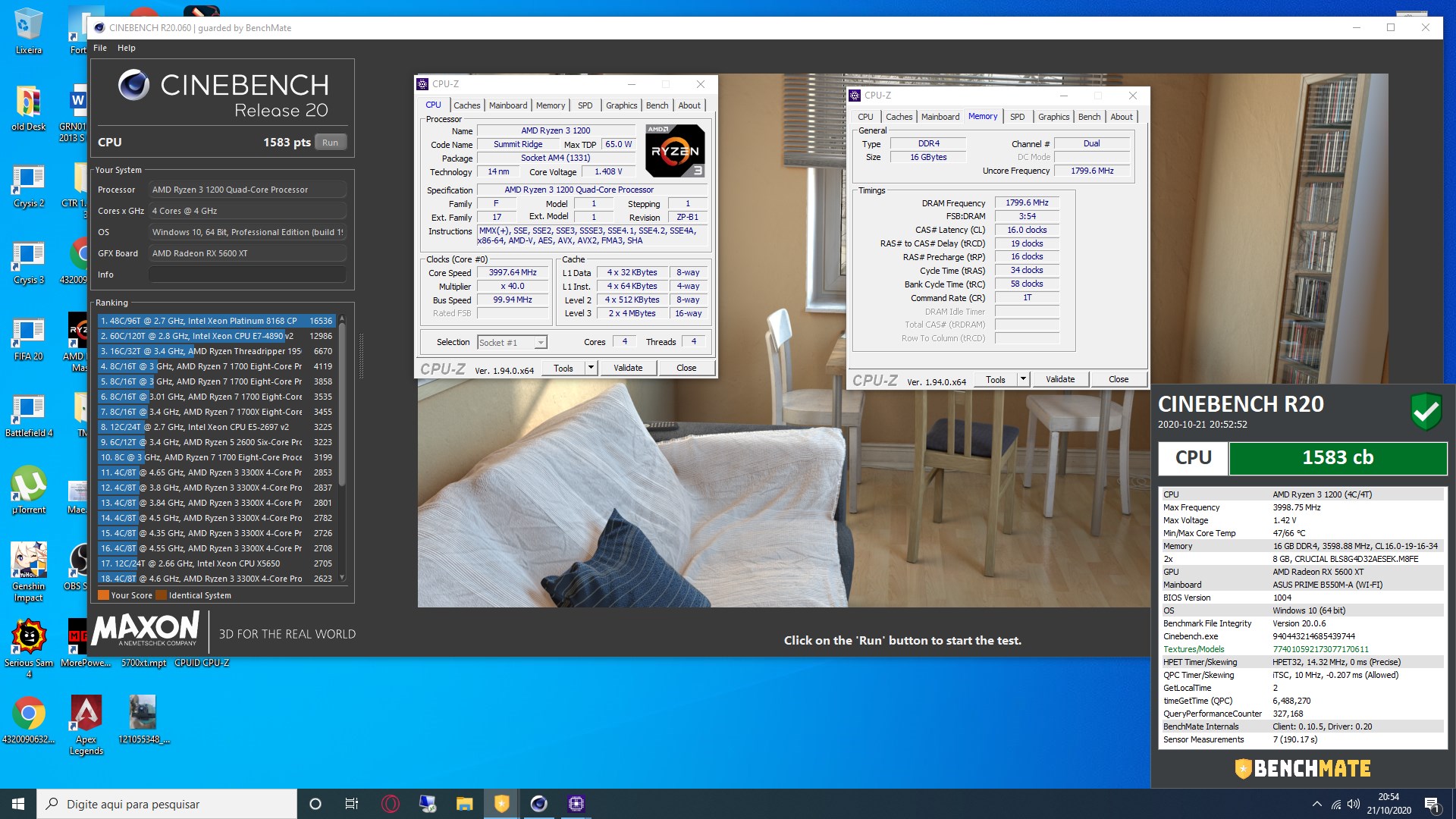
Task: Switch to BenchMate shield taskbar icon
Action: 501,804
